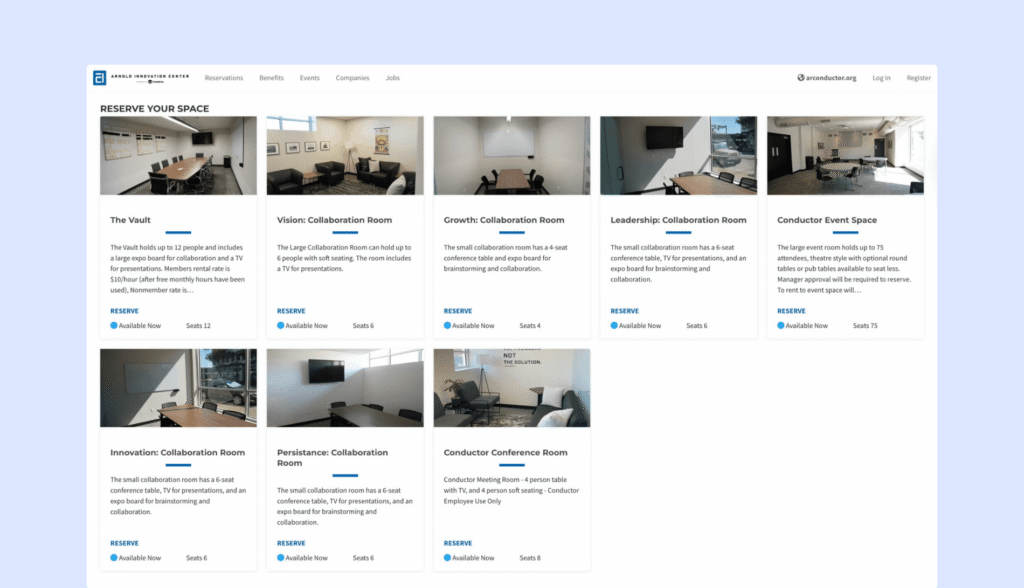Click RESERVE on Persistance: Collaboration Room

click(x=290, y=543)
